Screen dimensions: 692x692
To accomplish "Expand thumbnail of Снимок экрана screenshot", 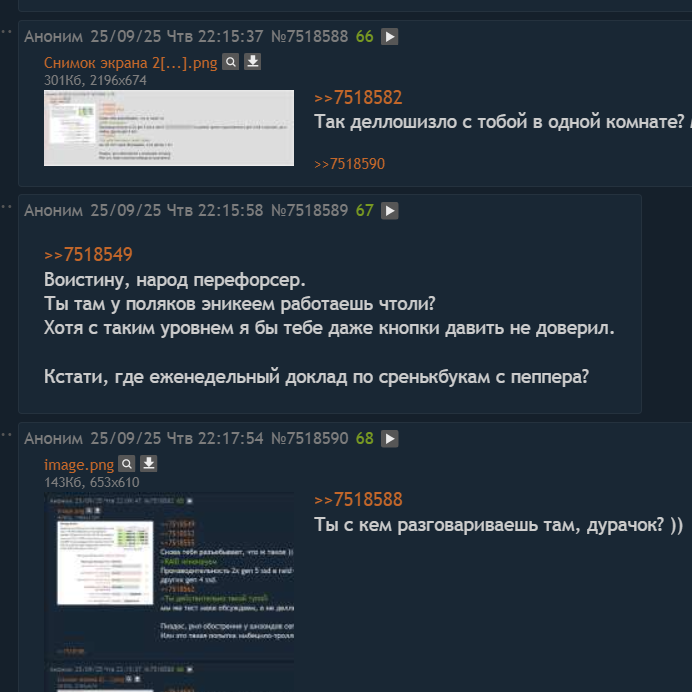I will [x=169, y=128].
